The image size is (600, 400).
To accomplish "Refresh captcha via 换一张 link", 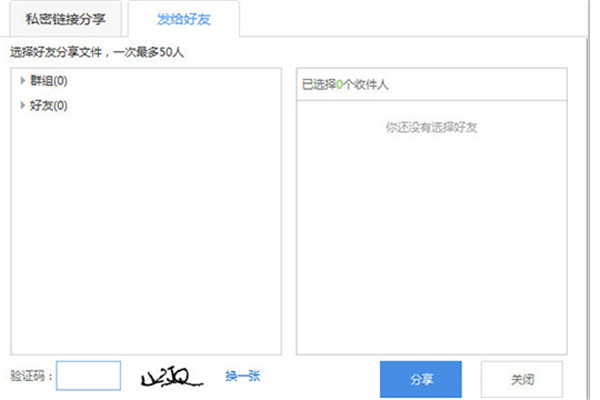I will coord(242,376).
